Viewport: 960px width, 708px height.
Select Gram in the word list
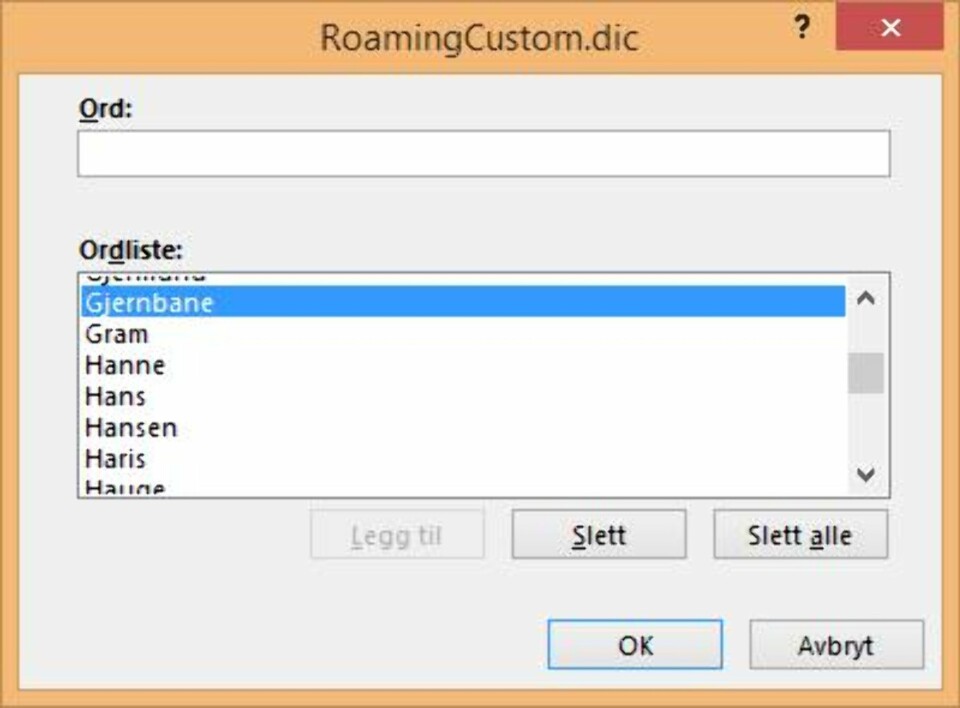pos(117,334)
